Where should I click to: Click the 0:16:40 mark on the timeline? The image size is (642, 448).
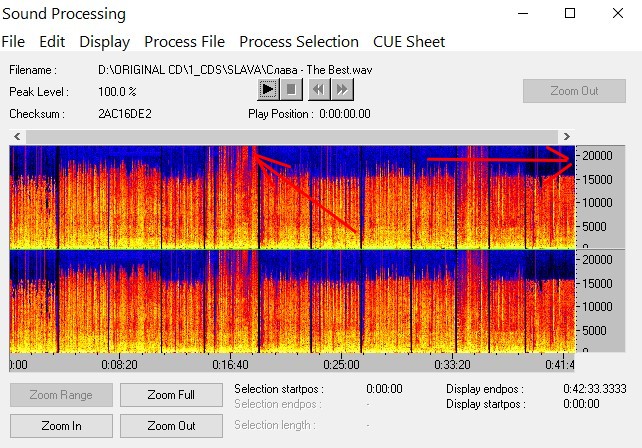[x=231, y=364]
